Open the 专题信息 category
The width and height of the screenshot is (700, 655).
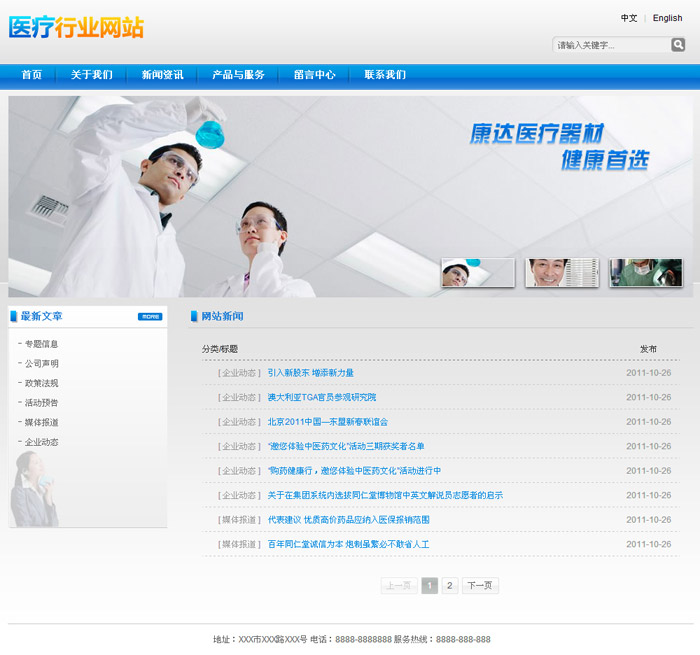[x=41, y=344]
